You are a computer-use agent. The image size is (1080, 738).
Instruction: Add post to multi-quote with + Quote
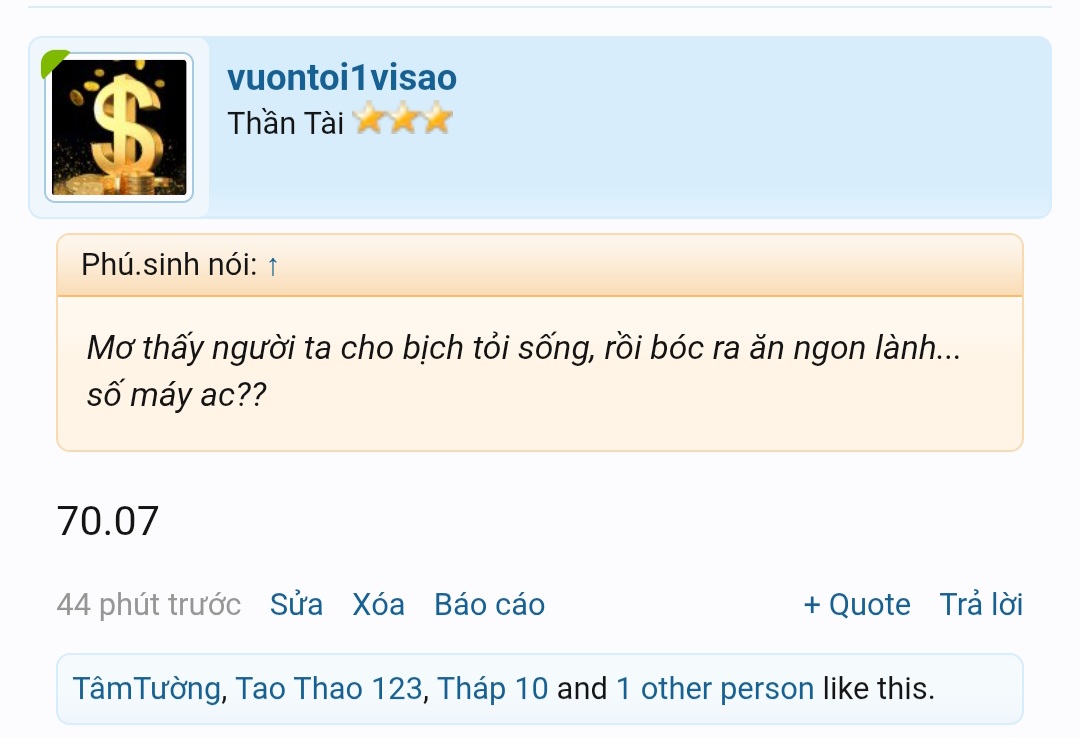857,605
